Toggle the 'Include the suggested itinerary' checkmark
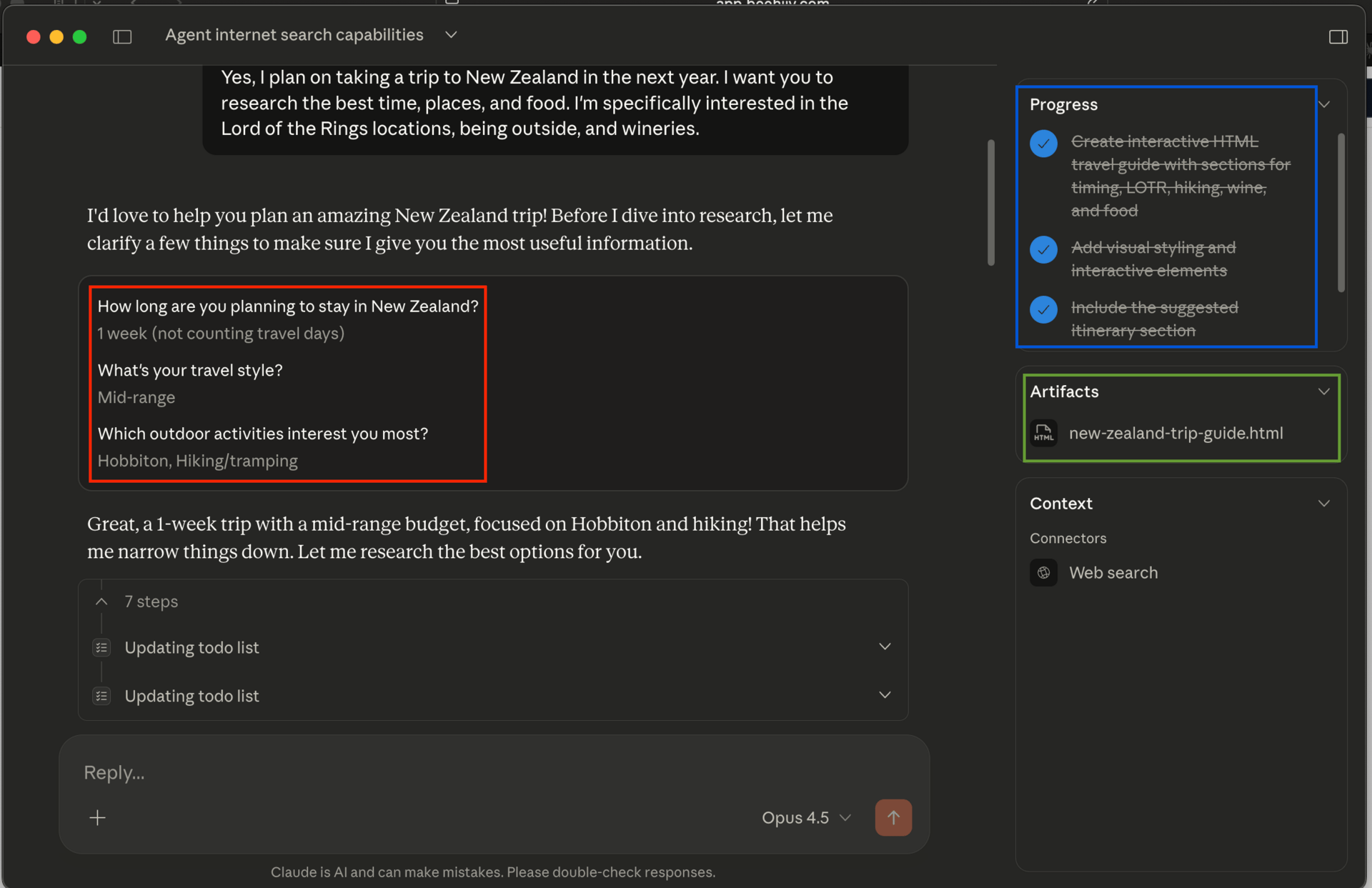This screenshot has height=888, width=1372. click(1043, 309)
